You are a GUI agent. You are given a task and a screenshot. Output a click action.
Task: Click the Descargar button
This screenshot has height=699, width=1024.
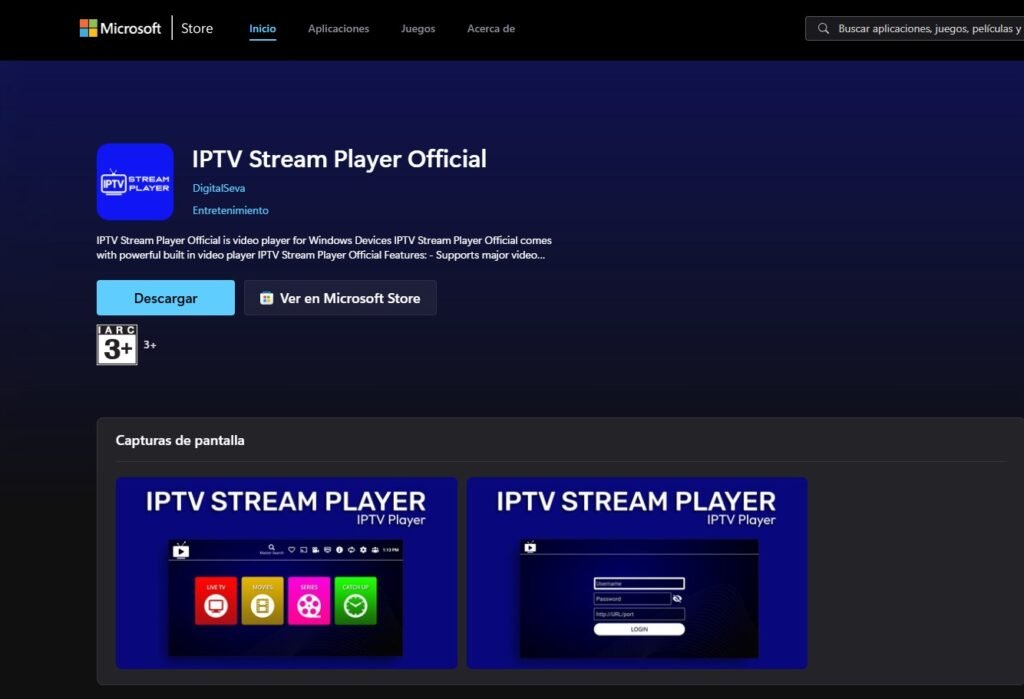[165, 298]
